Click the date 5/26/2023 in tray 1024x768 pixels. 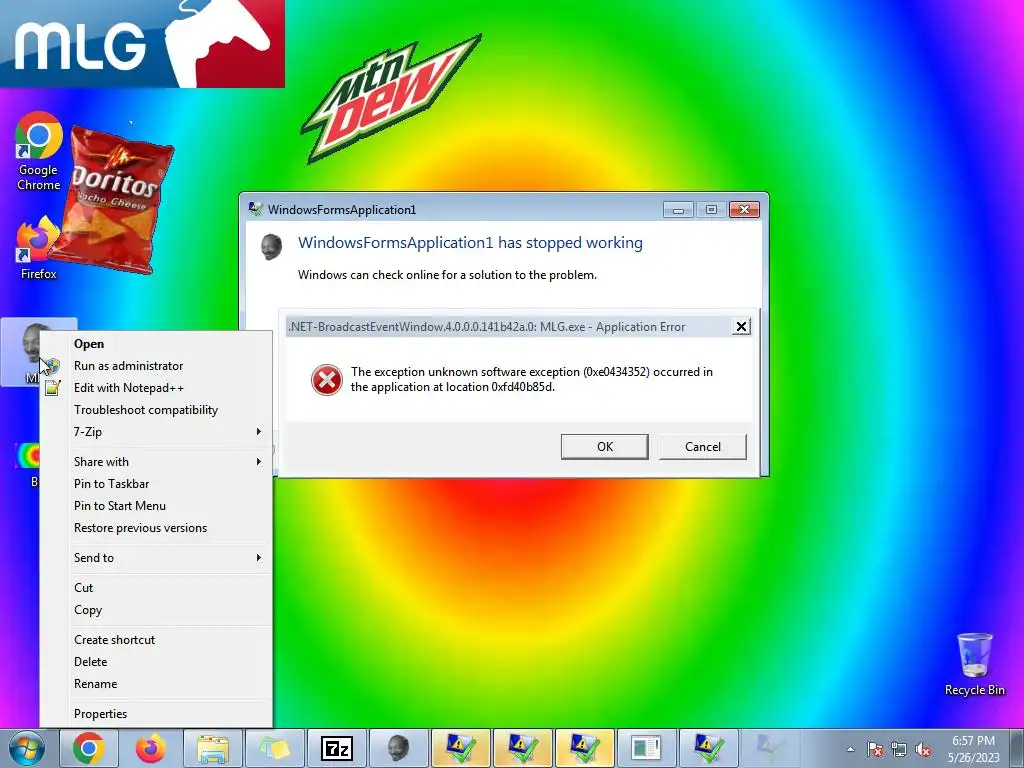973,758
